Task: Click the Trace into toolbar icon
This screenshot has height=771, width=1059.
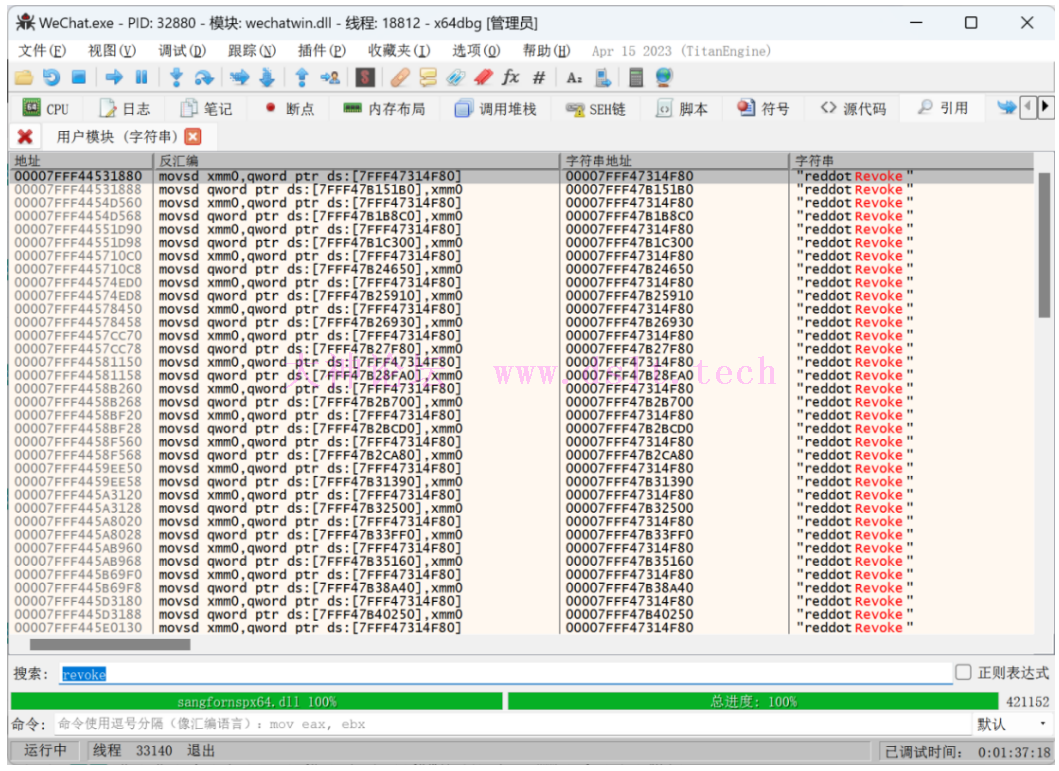Action: tap(239, 78)
